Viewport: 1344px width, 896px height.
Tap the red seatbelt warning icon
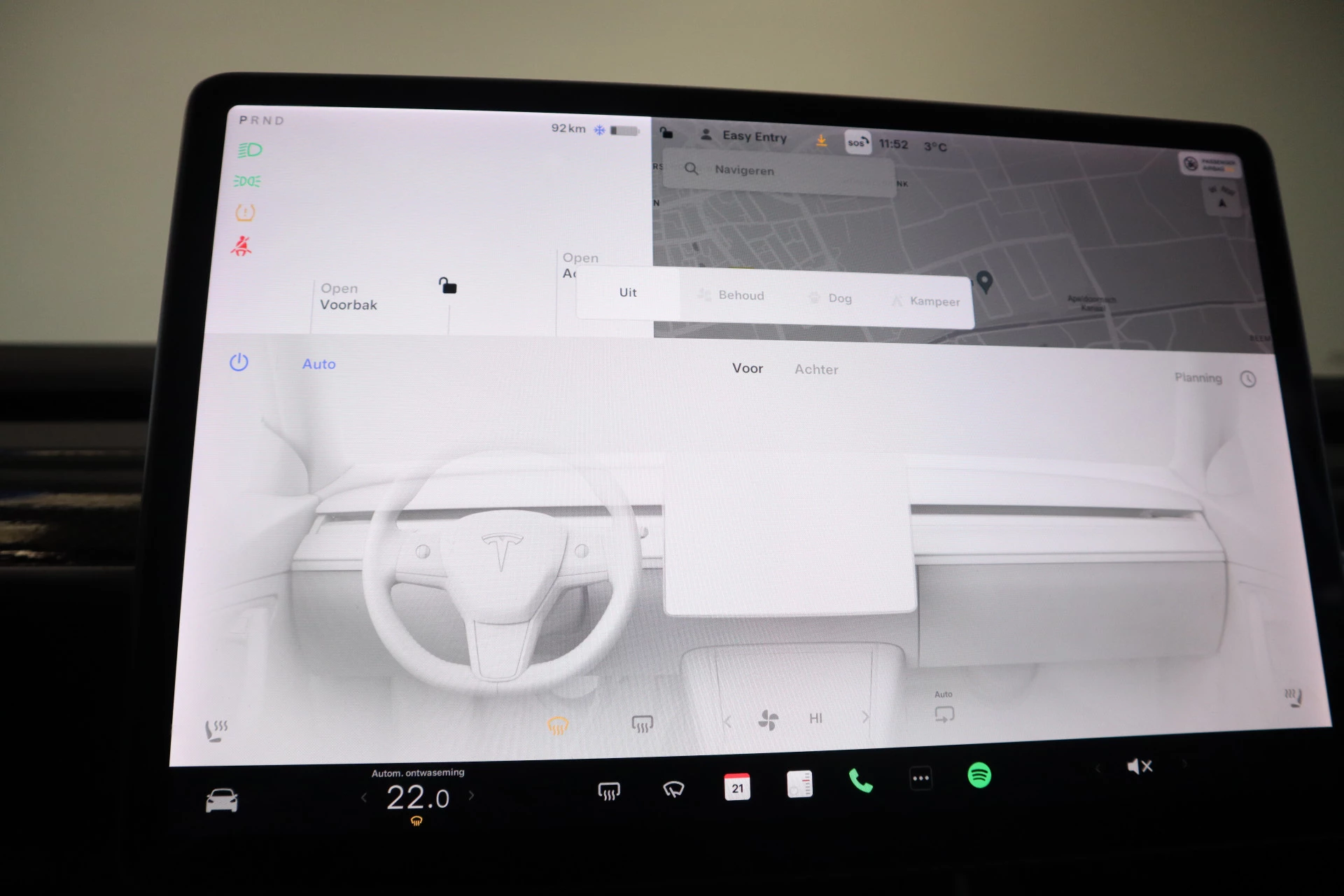tap(241, 246)
